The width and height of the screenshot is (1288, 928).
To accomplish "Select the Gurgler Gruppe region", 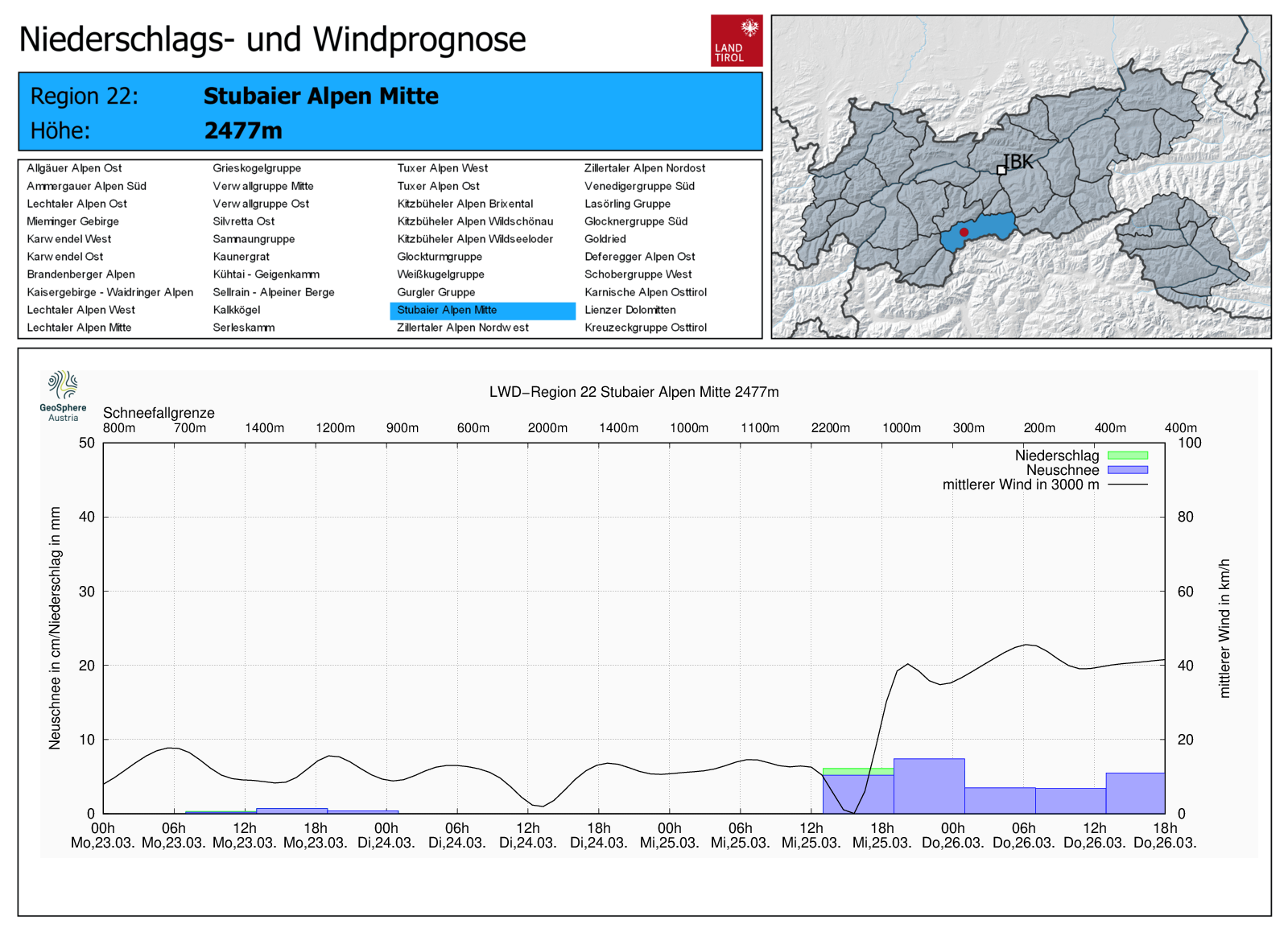I will pos(436,292).
